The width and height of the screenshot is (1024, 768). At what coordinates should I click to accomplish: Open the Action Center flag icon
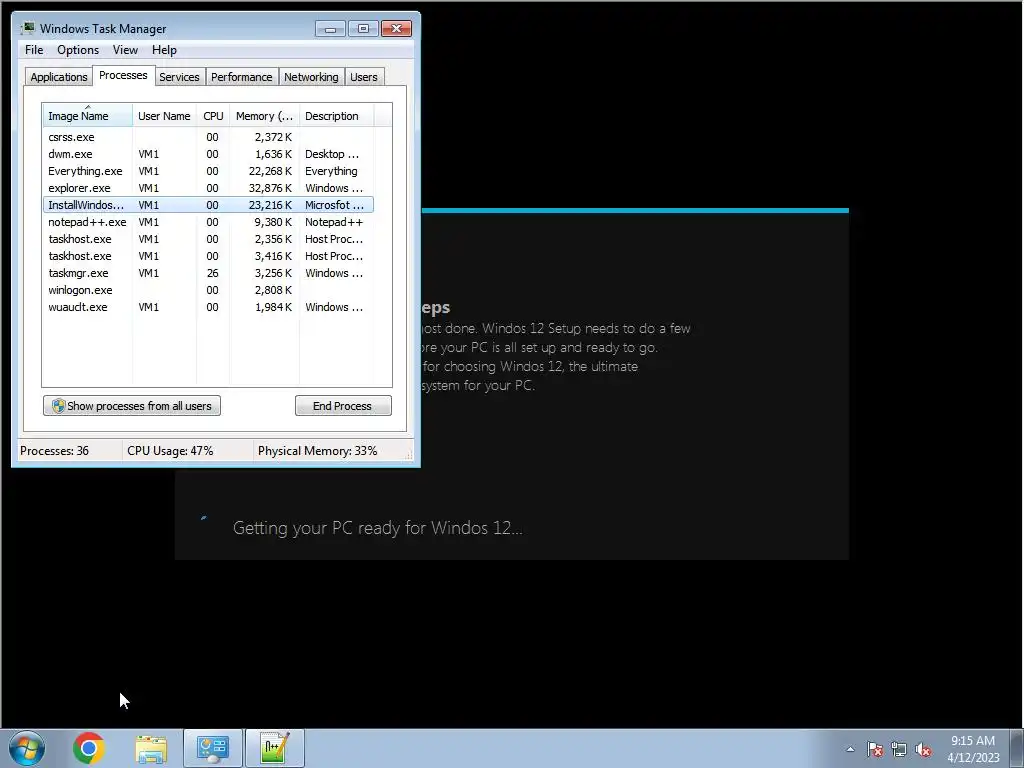[x=875, y=750]
